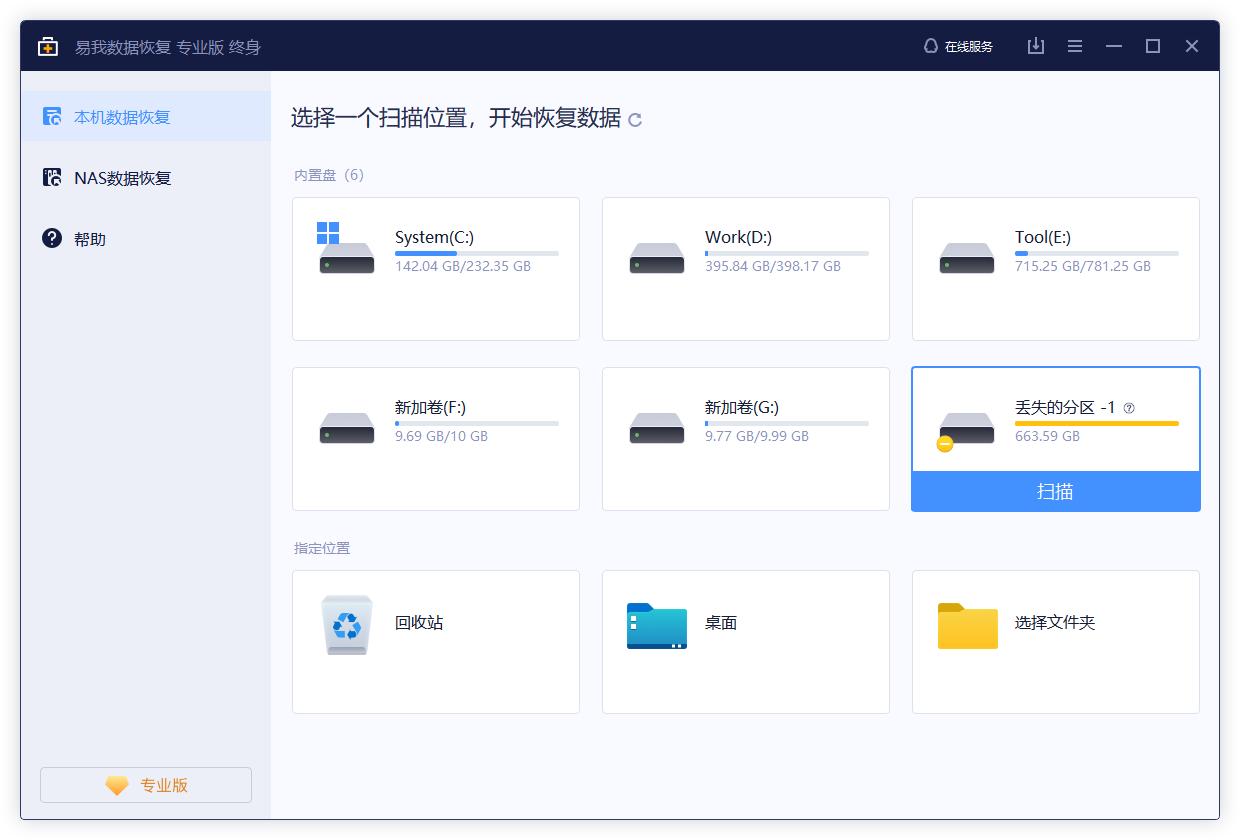1240x840 pixels.
Task: Click the question mark on 丢失的分区 -1
Action: (x=1126, y=407)
